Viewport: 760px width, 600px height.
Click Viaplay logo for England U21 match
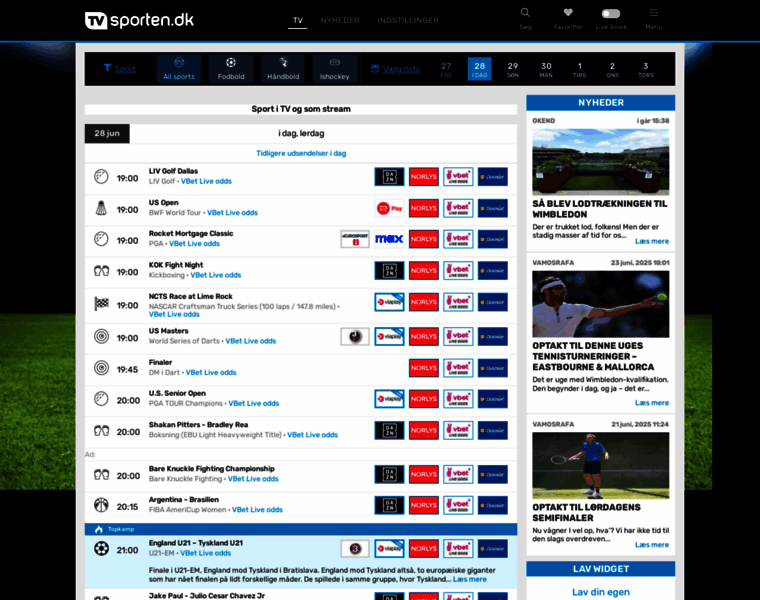click(x=389, y=549)
